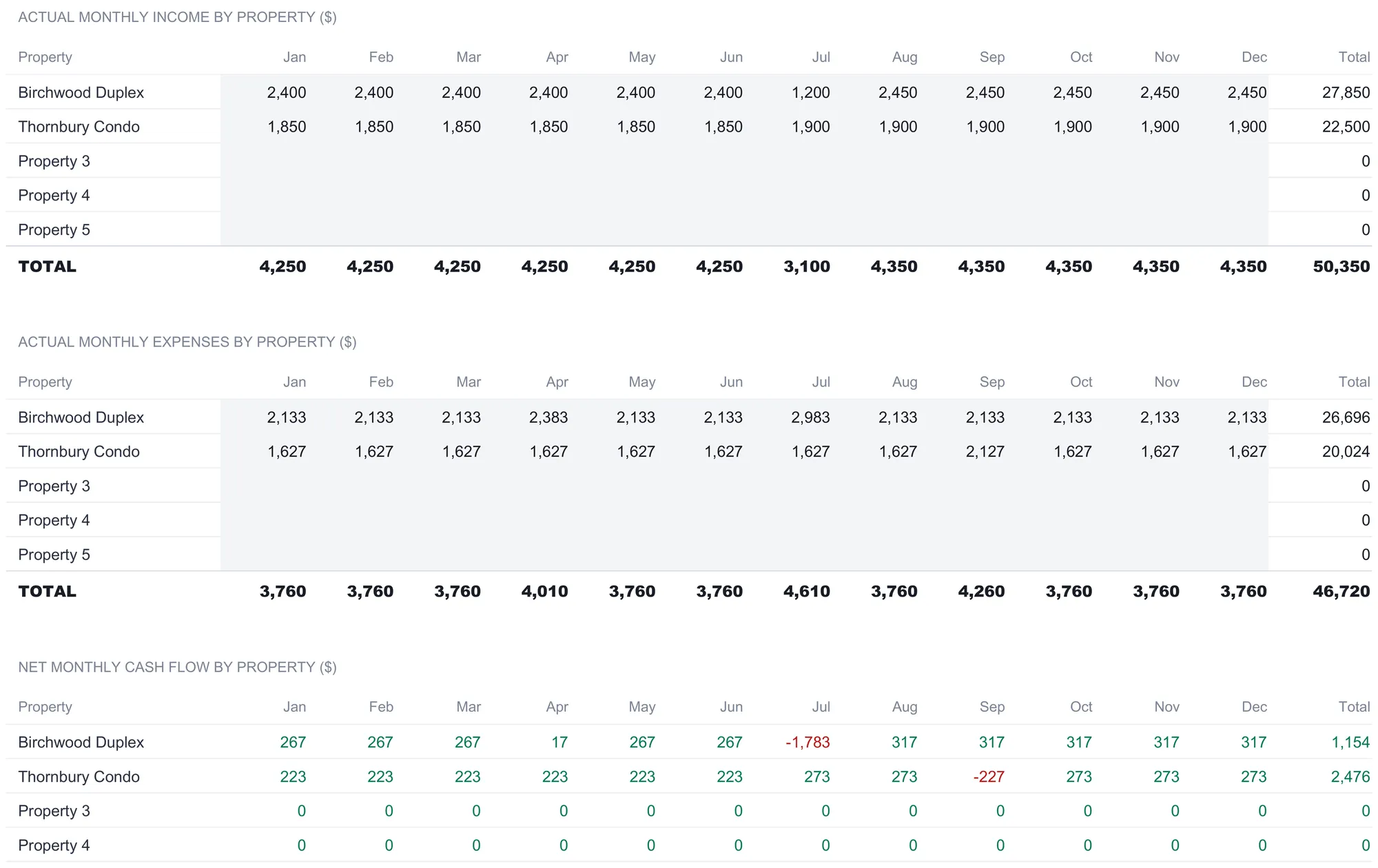Click the TOTAL row label in income table
This screenshot has height=868, width=1378.
coord(47,267)
